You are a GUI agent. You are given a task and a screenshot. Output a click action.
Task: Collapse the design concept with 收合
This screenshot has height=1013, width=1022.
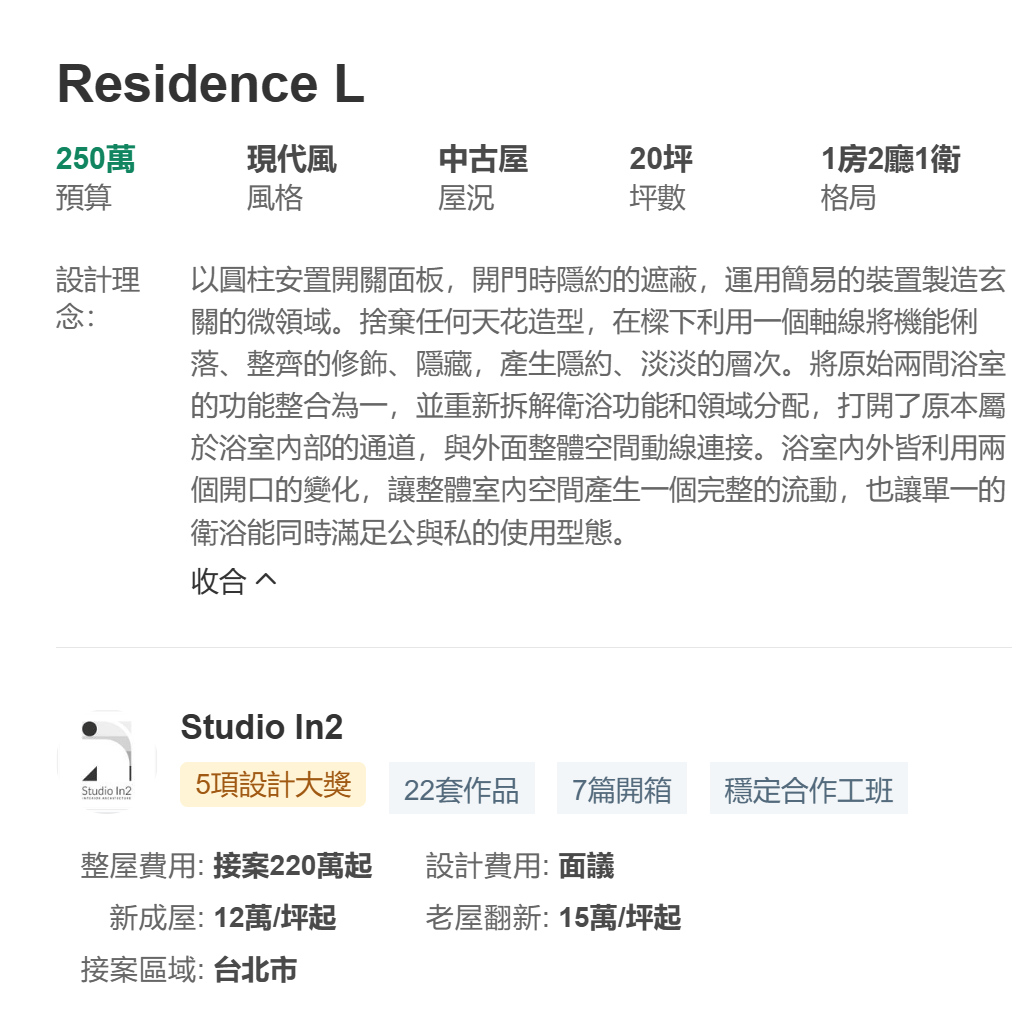coord(219,581)
